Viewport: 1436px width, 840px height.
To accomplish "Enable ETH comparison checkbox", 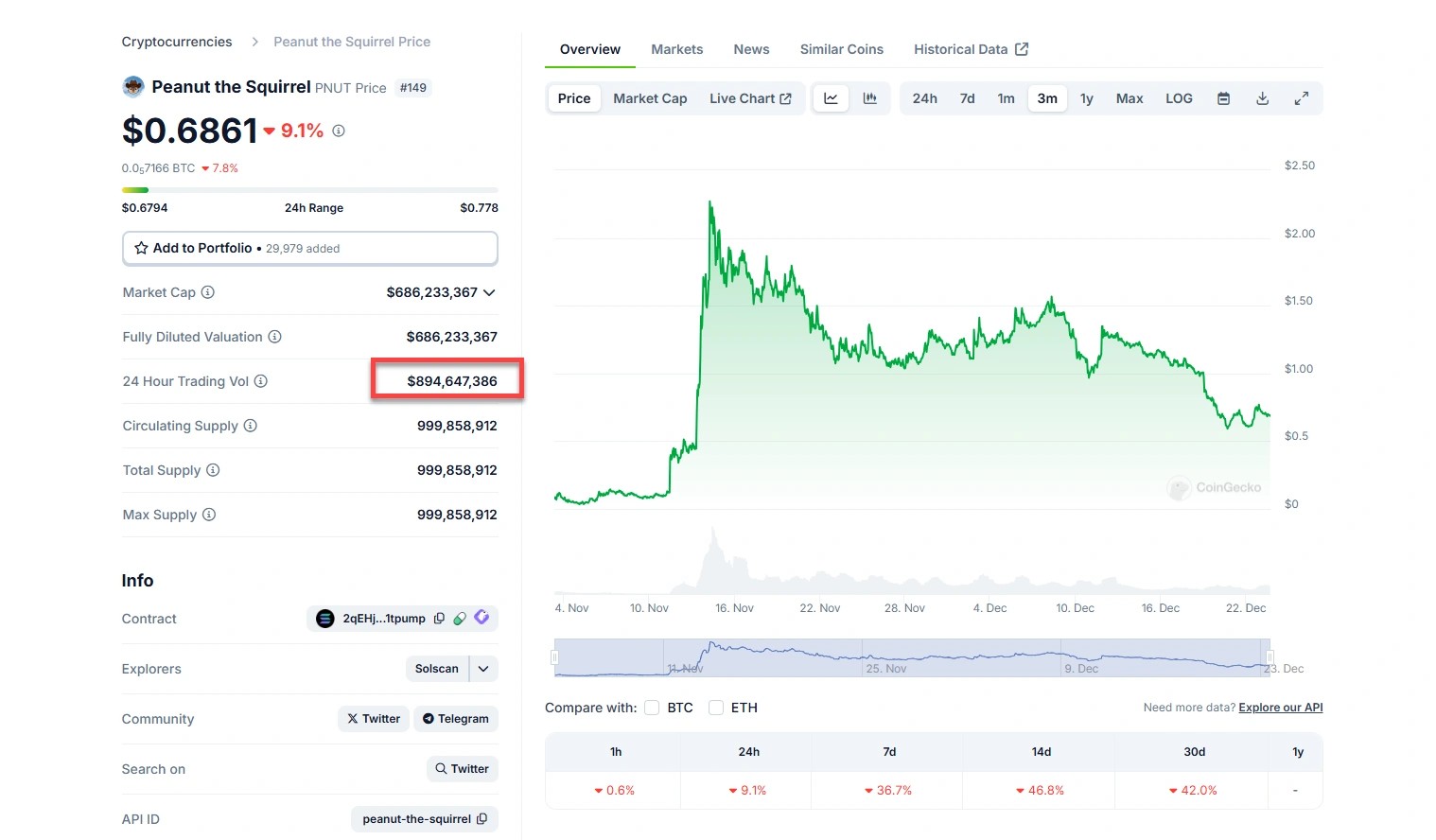I will (716, 708).
